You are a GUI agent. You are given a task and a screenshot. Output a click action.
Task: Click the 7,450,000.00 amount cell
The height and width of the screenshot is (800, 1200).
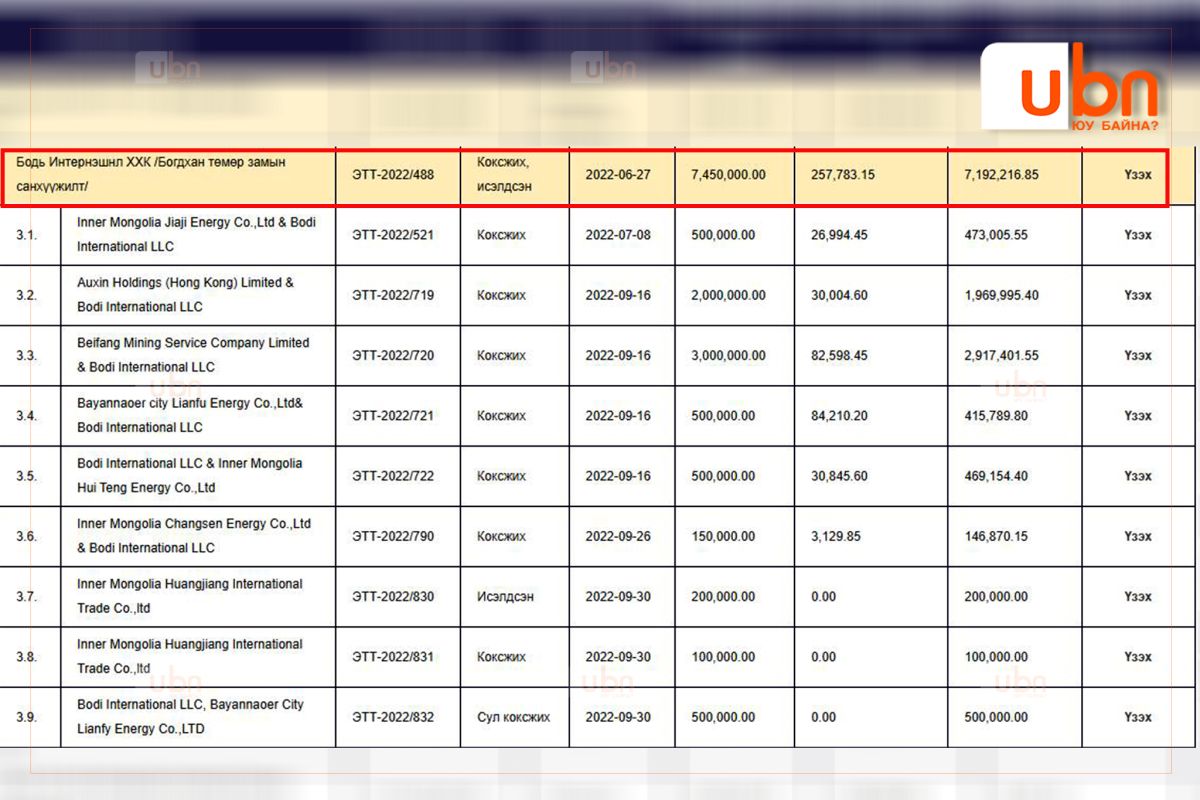point(728,175)
